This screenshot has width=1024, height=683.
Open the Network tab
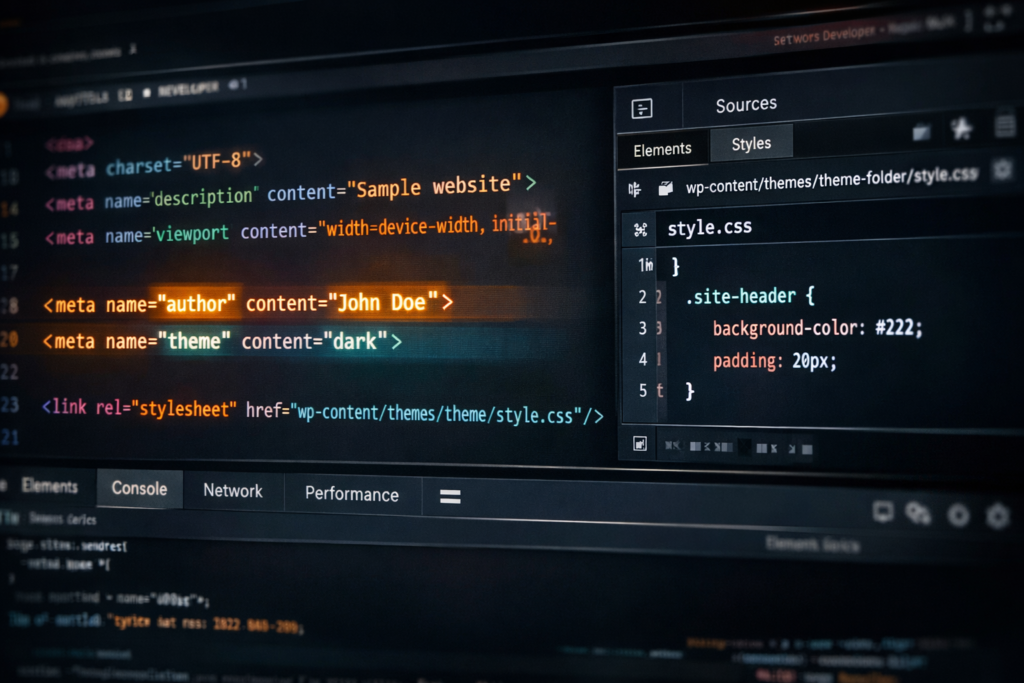coord(232,491)
